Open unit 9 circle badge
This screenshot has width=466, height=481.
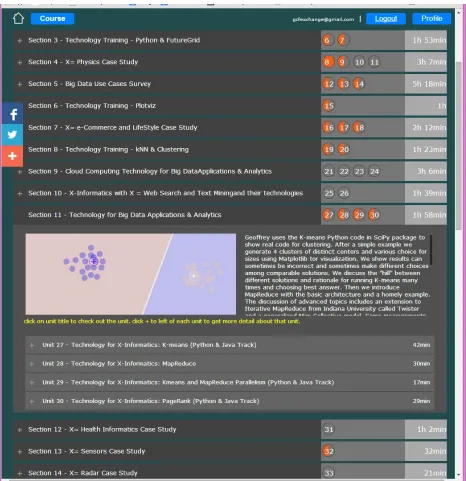click(343, 62)
